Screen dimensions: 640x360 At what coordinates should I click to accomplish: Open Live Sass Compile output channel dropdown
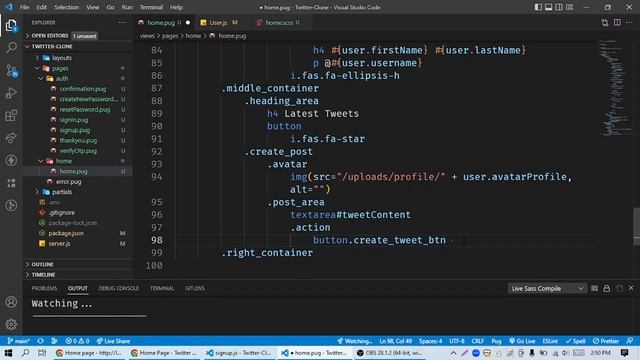point(547,289)
